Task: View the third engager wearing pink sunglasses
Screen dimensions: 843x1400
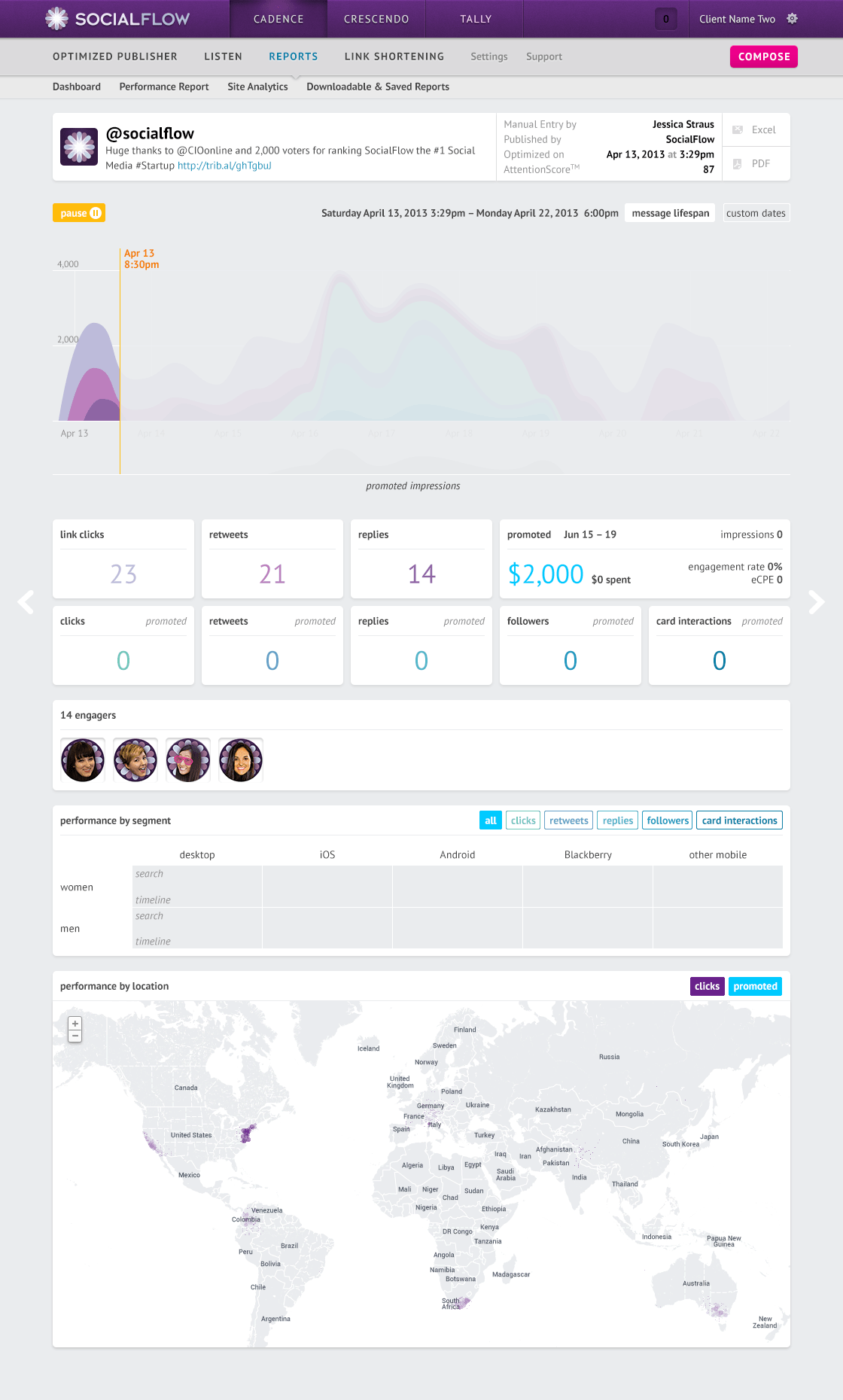Action: pos(188,760)
